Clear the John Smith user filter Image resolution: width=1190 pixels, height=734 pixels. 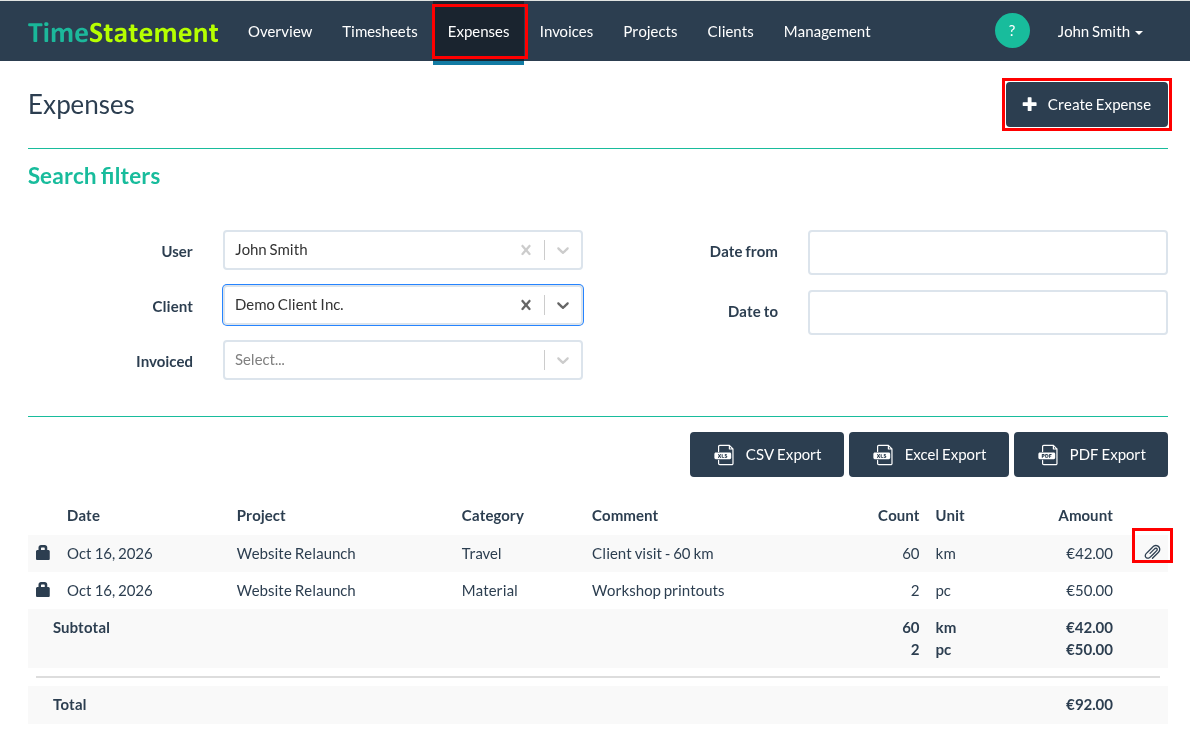pos(526,250)
